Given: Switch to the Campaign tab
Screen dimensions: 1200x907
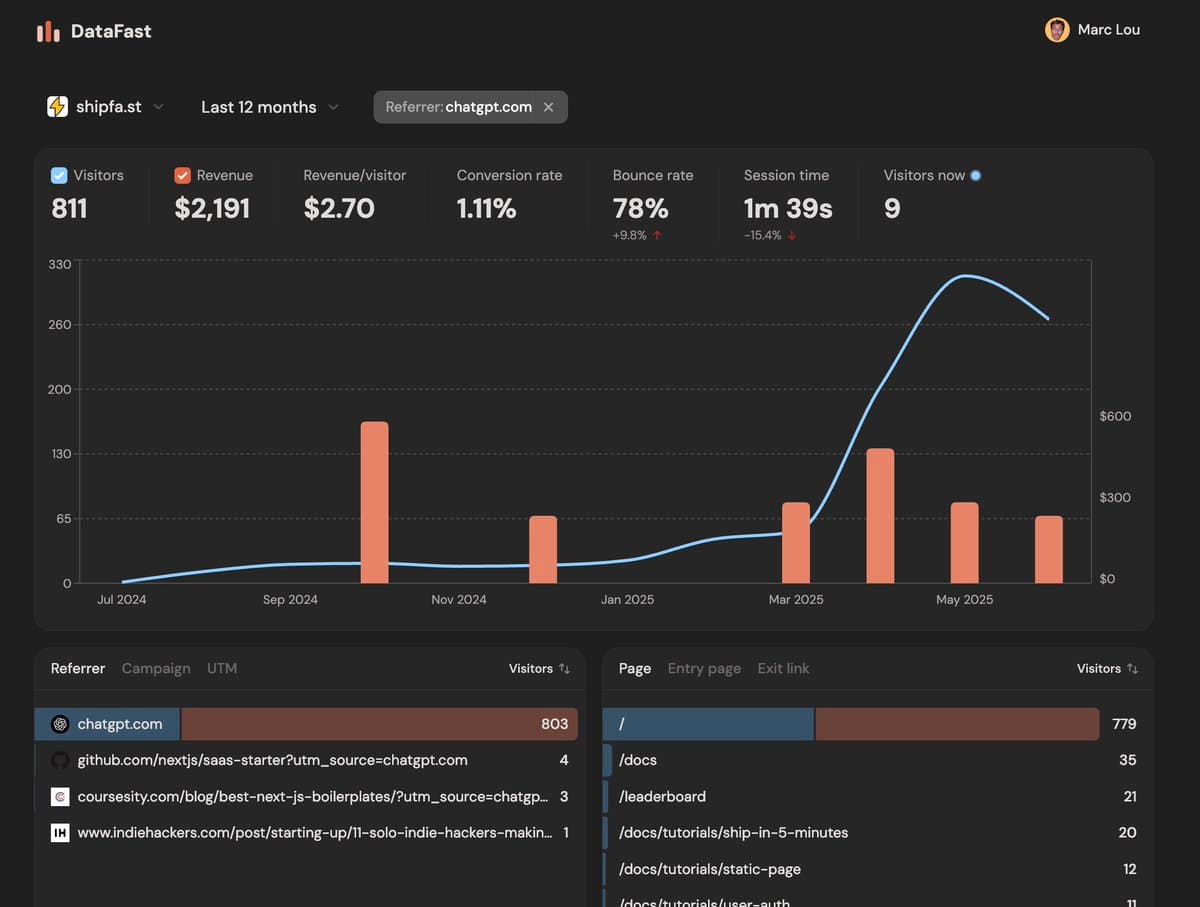Looking at the screenshot, I should coord(156,669).
